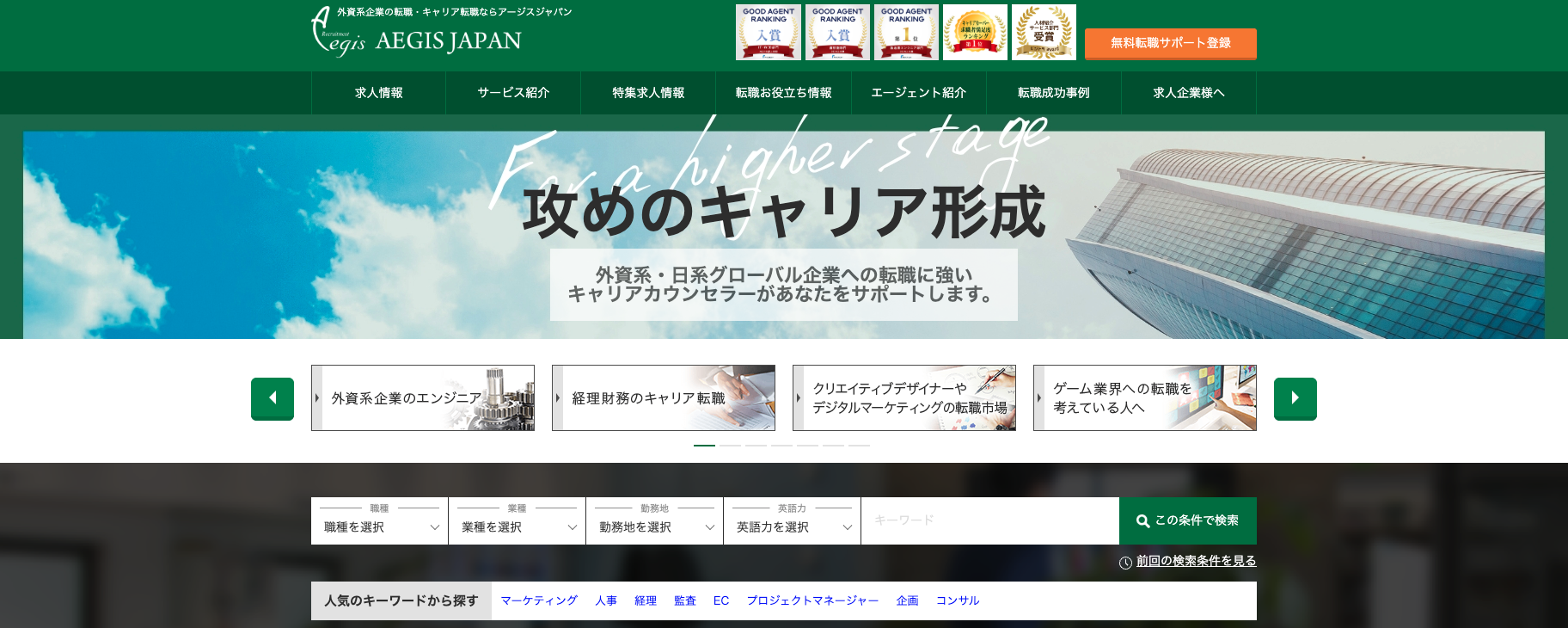Open ゲーム業界への転職 banner

(x=1145, y=398)
